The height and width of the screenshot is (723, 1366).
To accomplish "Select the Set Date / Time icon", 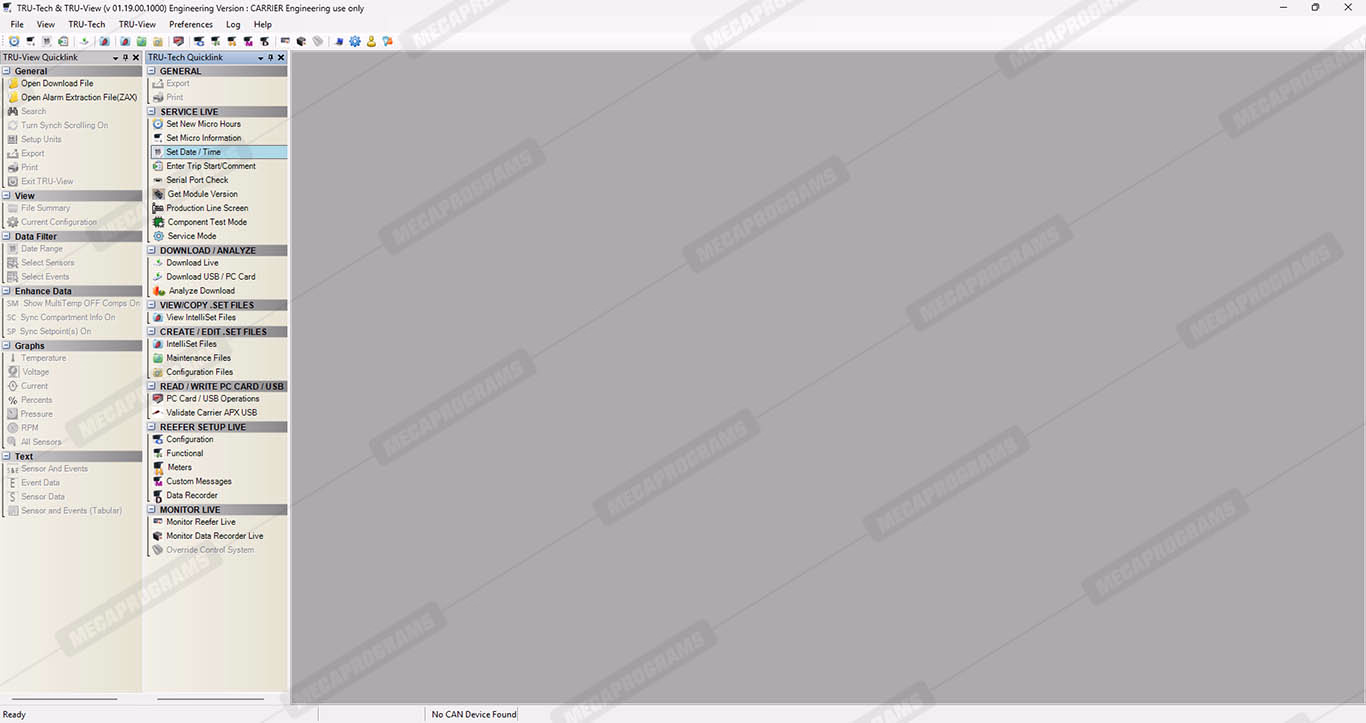I will pos(158,152).
